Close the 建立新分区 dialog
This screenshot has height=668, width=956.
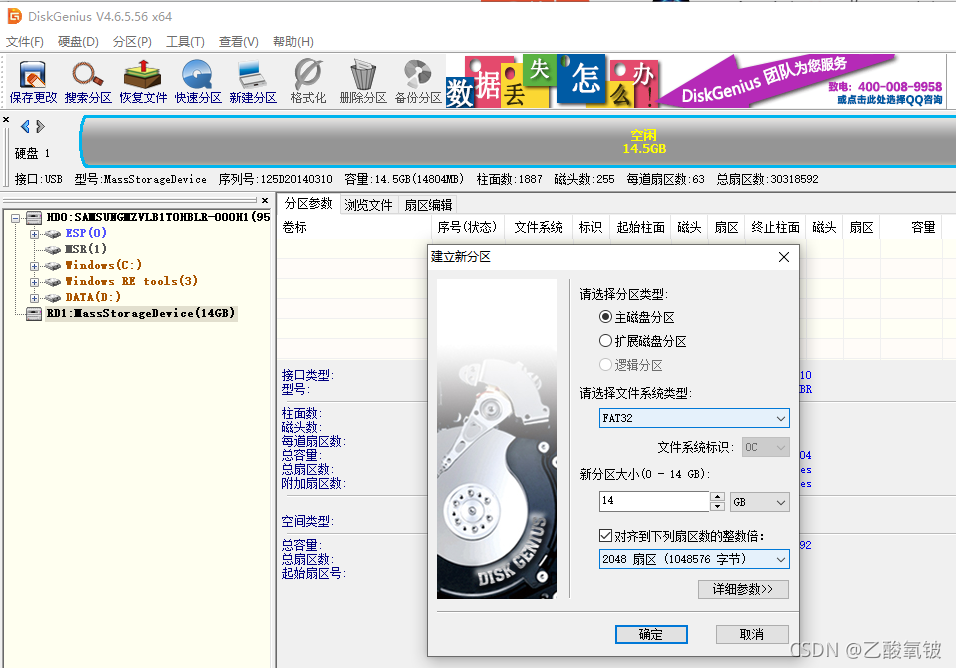784,257
